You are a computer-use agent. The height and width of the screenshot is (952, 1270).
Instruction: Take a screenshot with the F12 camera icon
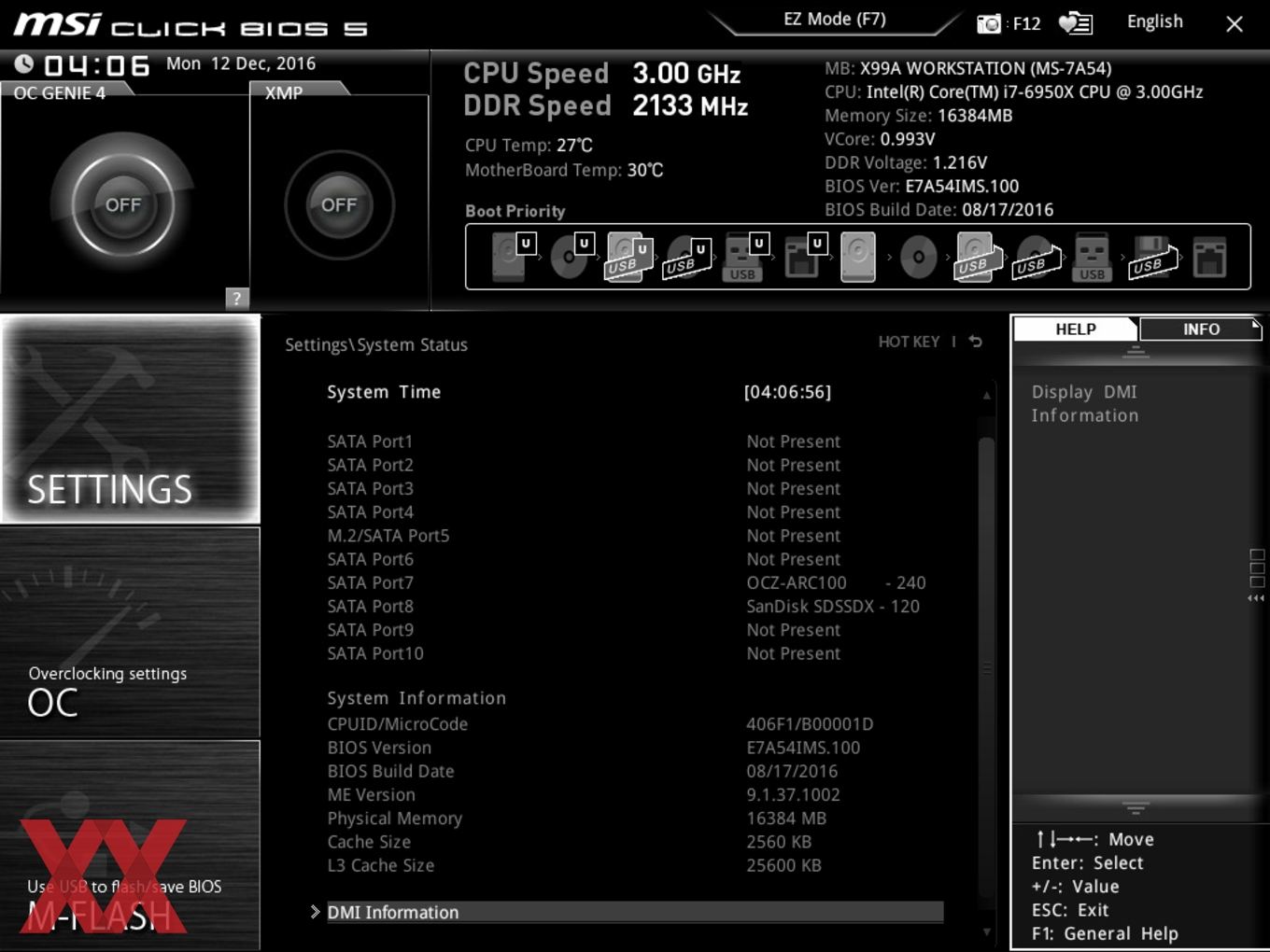(x=989, y=23)
